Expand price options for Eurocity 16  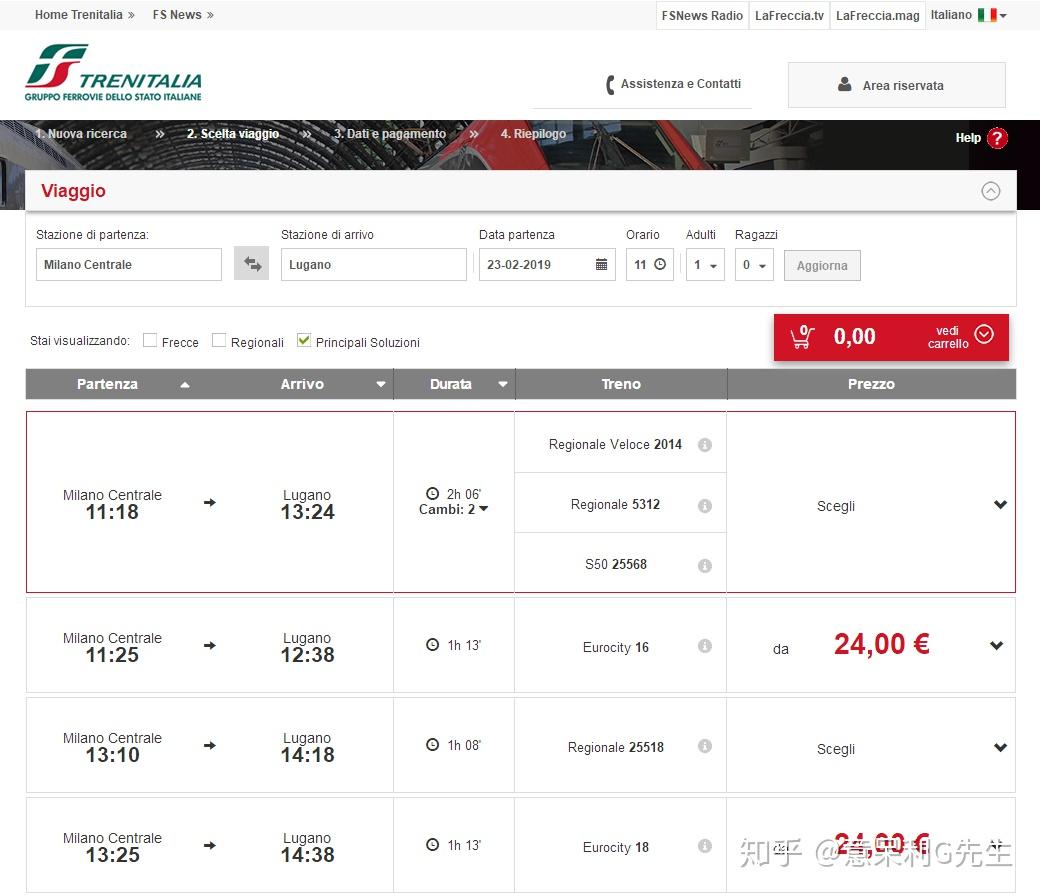click(996, 645)
